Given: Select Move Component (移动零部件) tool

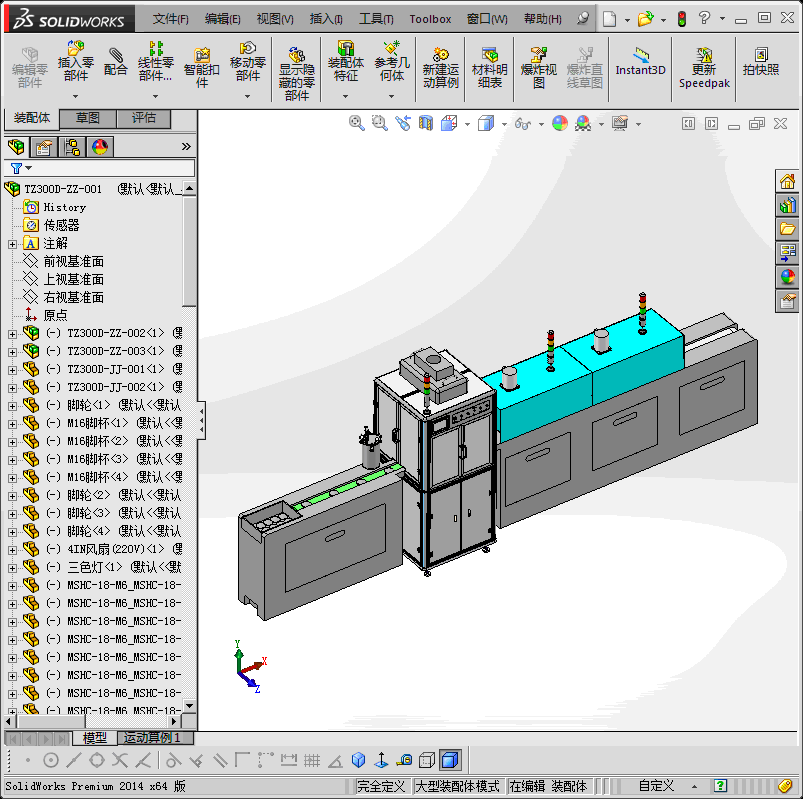Looking at the screenshot, I should pos(248,61).
